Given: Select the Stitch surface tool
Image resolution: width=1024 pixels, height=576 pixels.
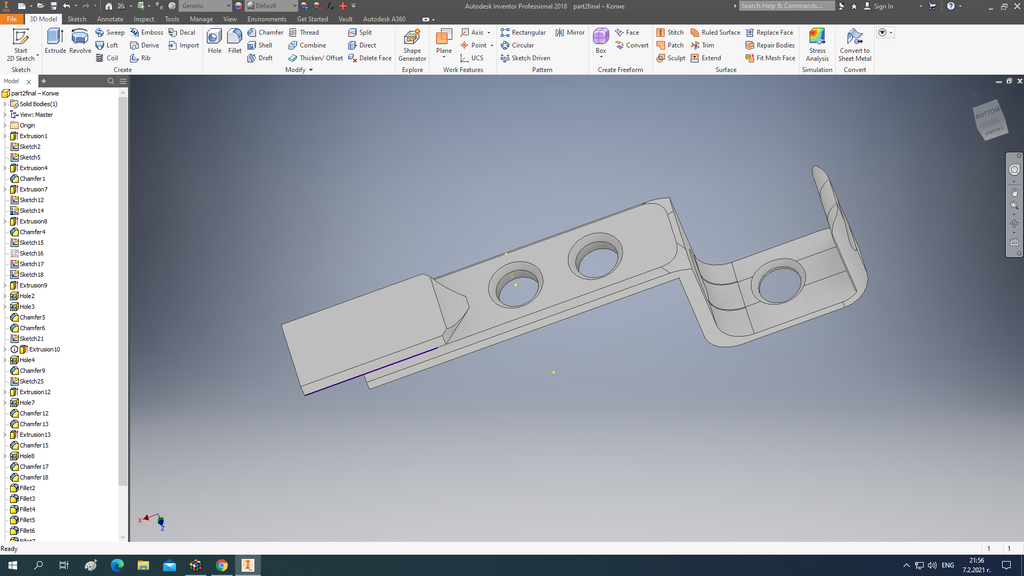Looking at the screenshot, I should [x=670, y=32].
